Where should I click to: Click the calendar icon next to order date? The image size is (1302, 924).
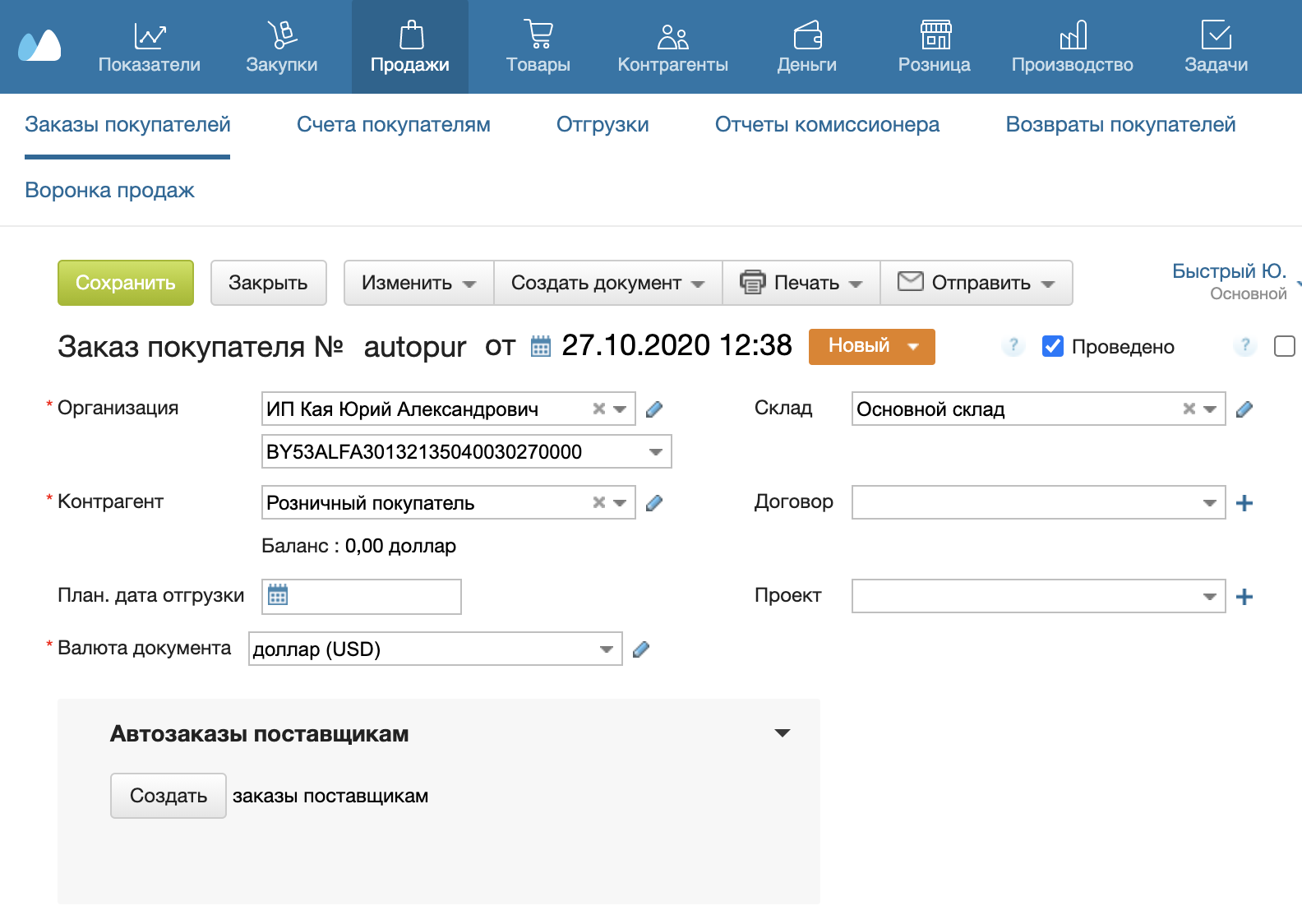(540, 346)
